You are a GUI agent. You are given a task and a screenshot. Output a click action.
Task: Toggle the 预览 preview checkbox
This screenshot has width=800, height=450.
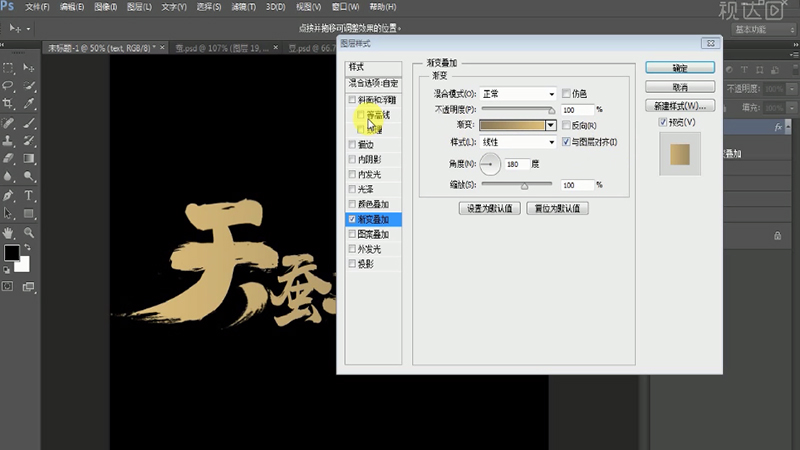662,122
